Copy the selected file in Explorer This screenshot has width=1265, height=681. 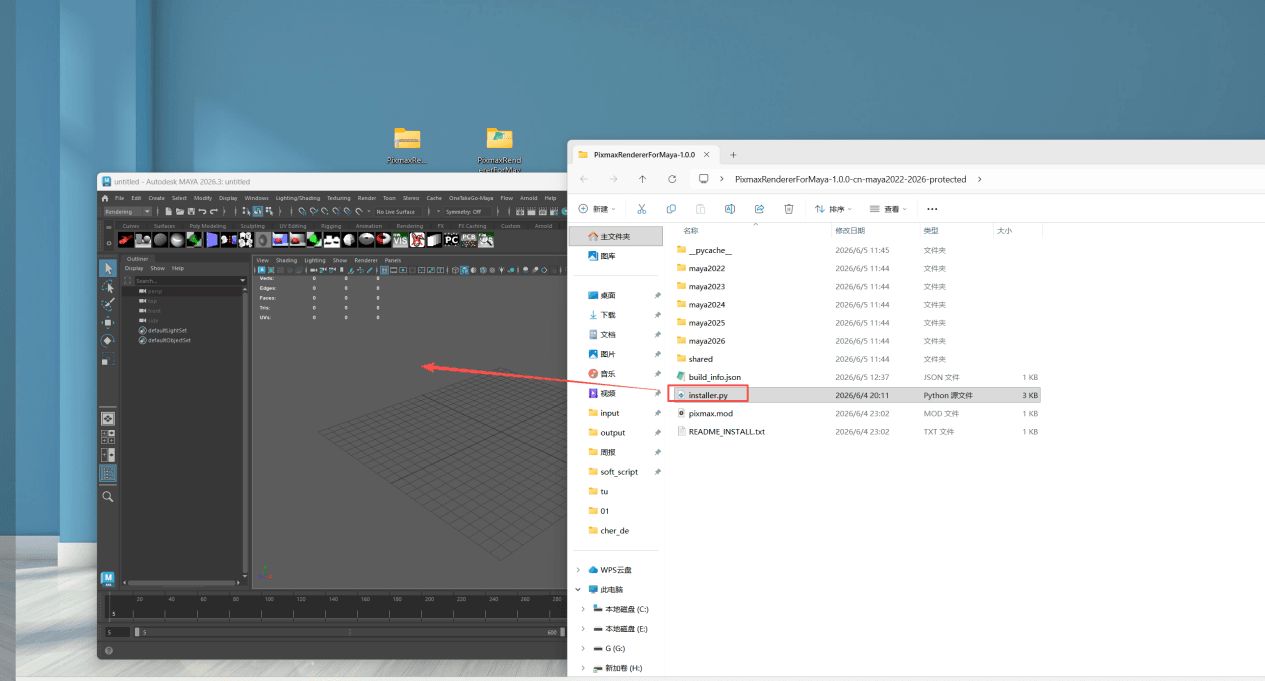click(671, 209)
